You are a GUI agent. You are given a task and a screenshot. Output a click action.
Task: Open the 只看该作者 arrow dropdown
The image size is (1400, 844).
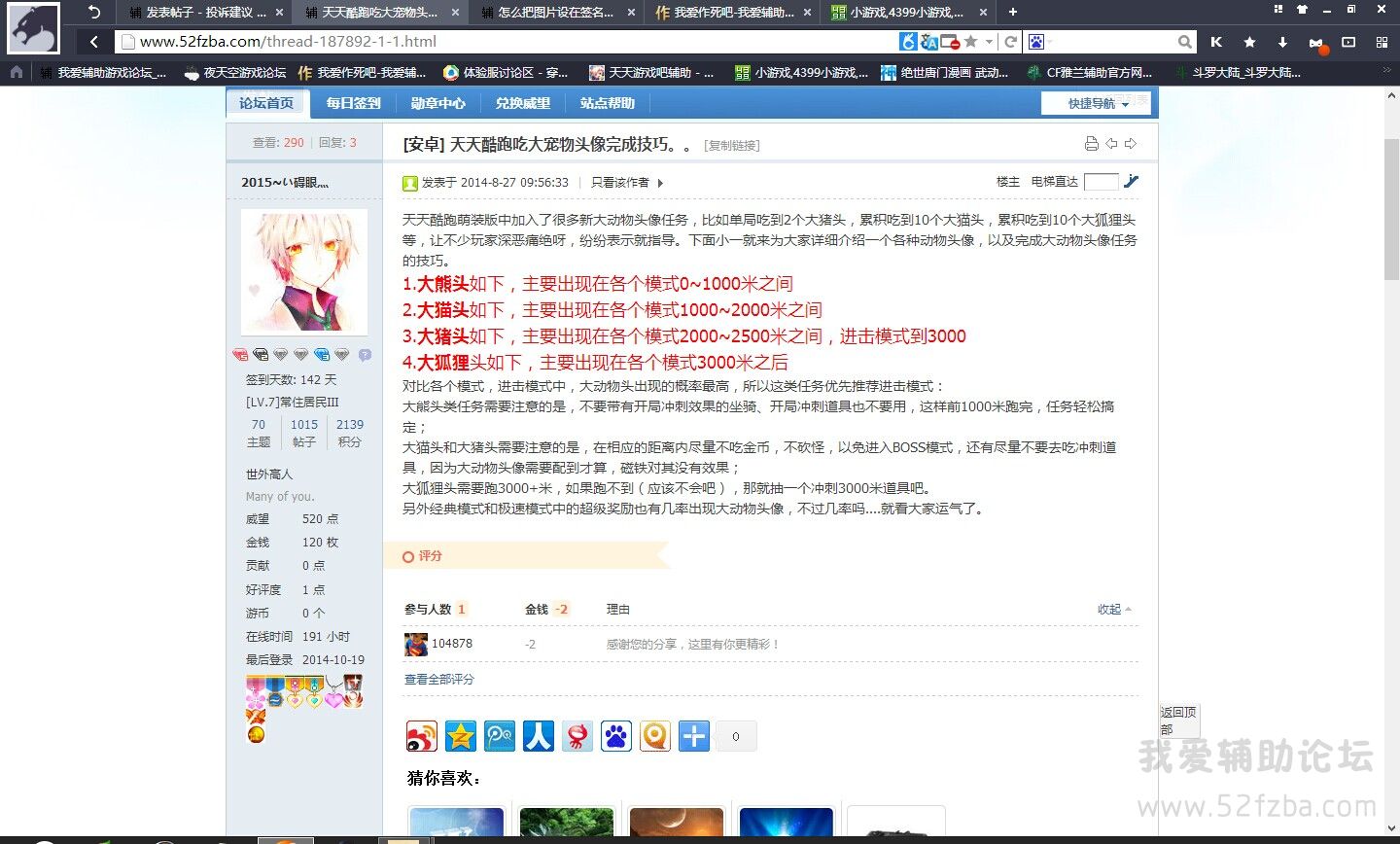click(x=661, y=183)
